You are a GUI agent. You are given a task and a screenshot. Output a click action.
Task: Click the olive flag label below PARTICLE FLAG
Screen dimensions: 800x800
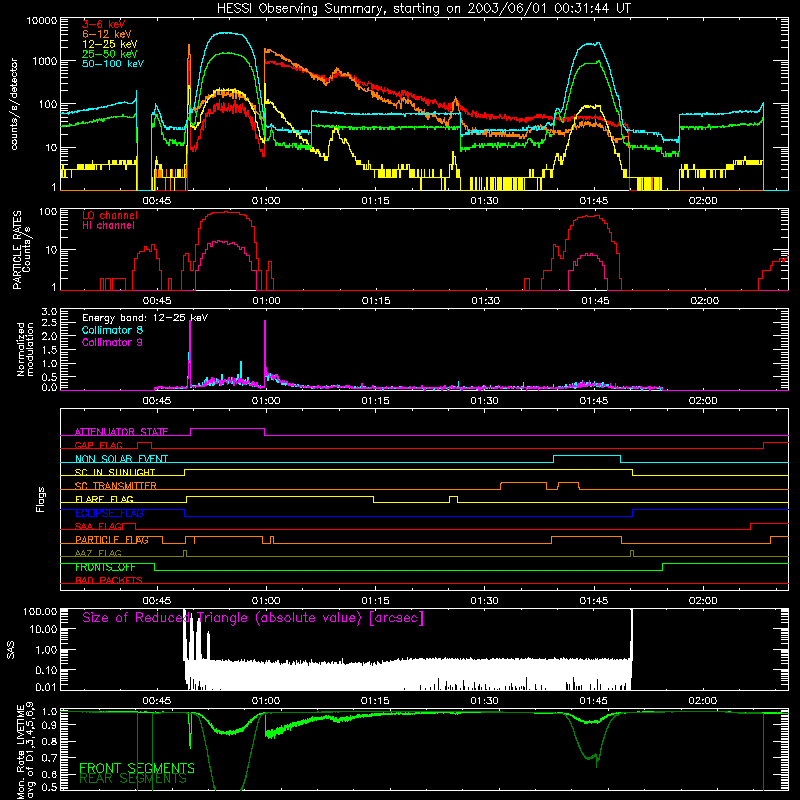pos(98,553)
